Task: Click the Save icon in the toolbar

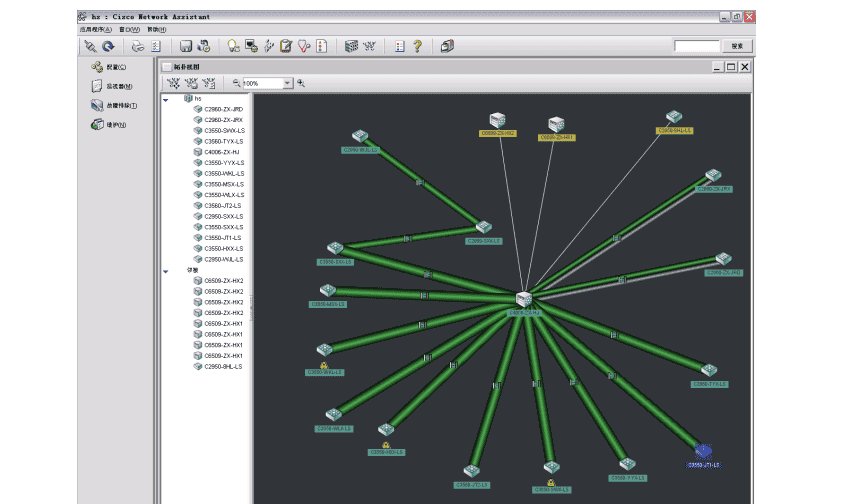Action: 186,46
